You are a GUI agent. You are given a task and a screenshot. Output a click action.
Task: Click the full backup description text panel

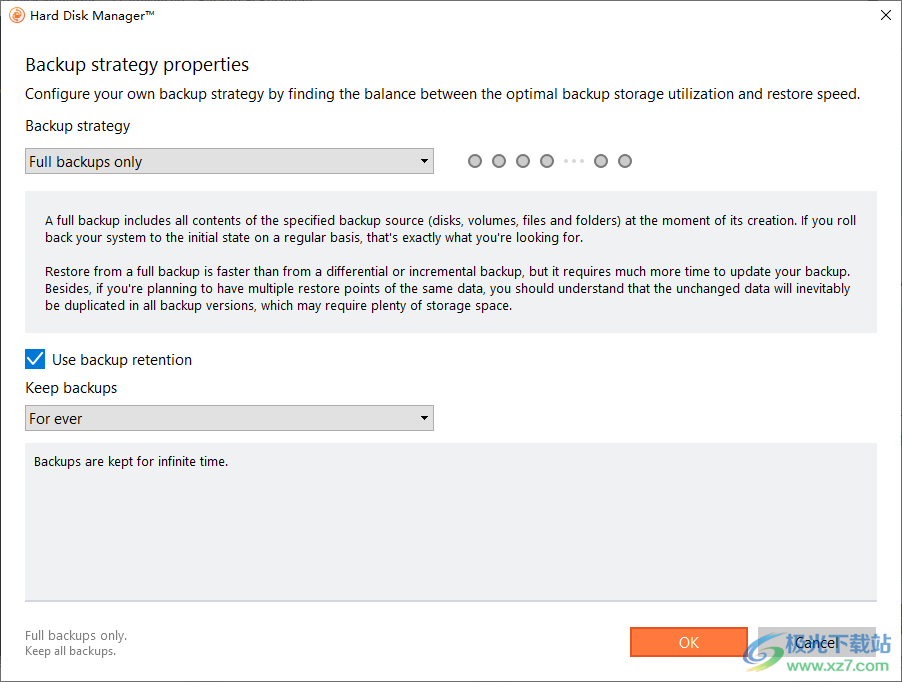pos(450,262)
